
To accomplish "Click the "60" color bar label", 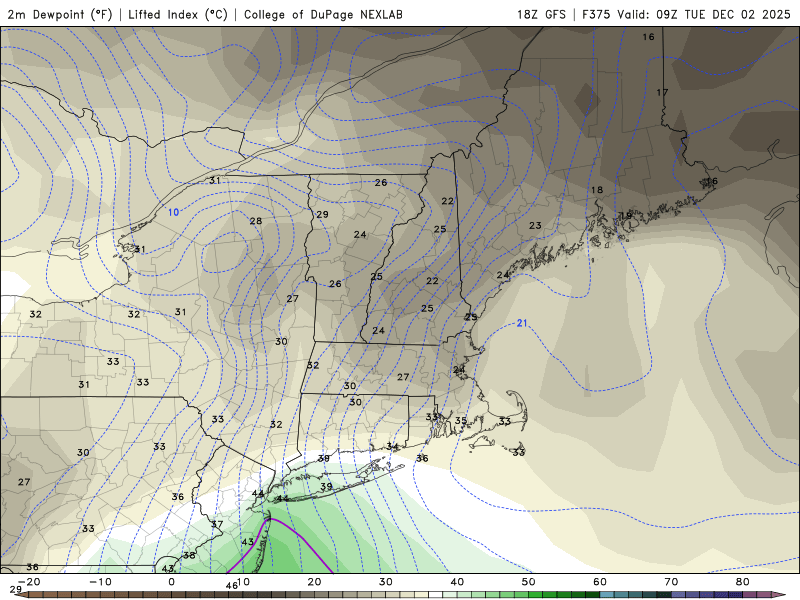I will point(600,582).
